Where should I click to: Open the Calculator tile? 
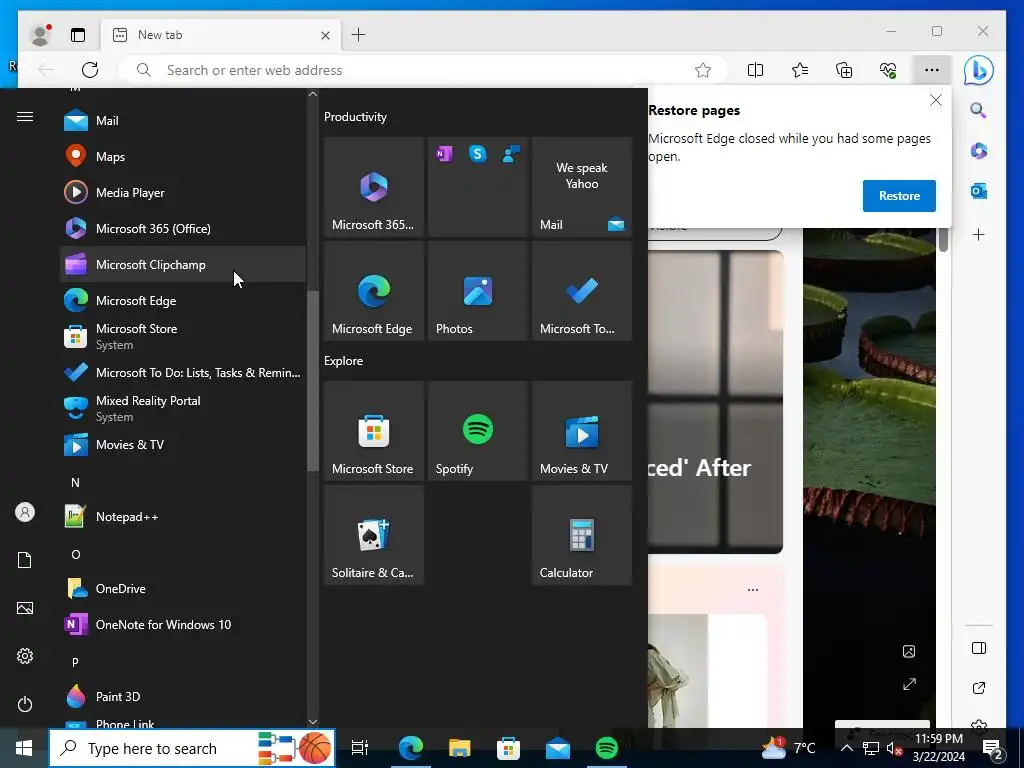click(x=582, y=535)
